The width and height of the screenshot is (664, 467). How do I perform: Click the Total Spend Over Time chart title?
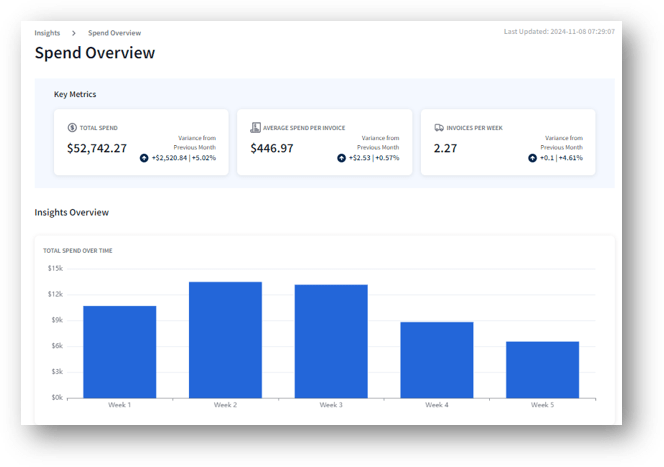pos(78,250)
